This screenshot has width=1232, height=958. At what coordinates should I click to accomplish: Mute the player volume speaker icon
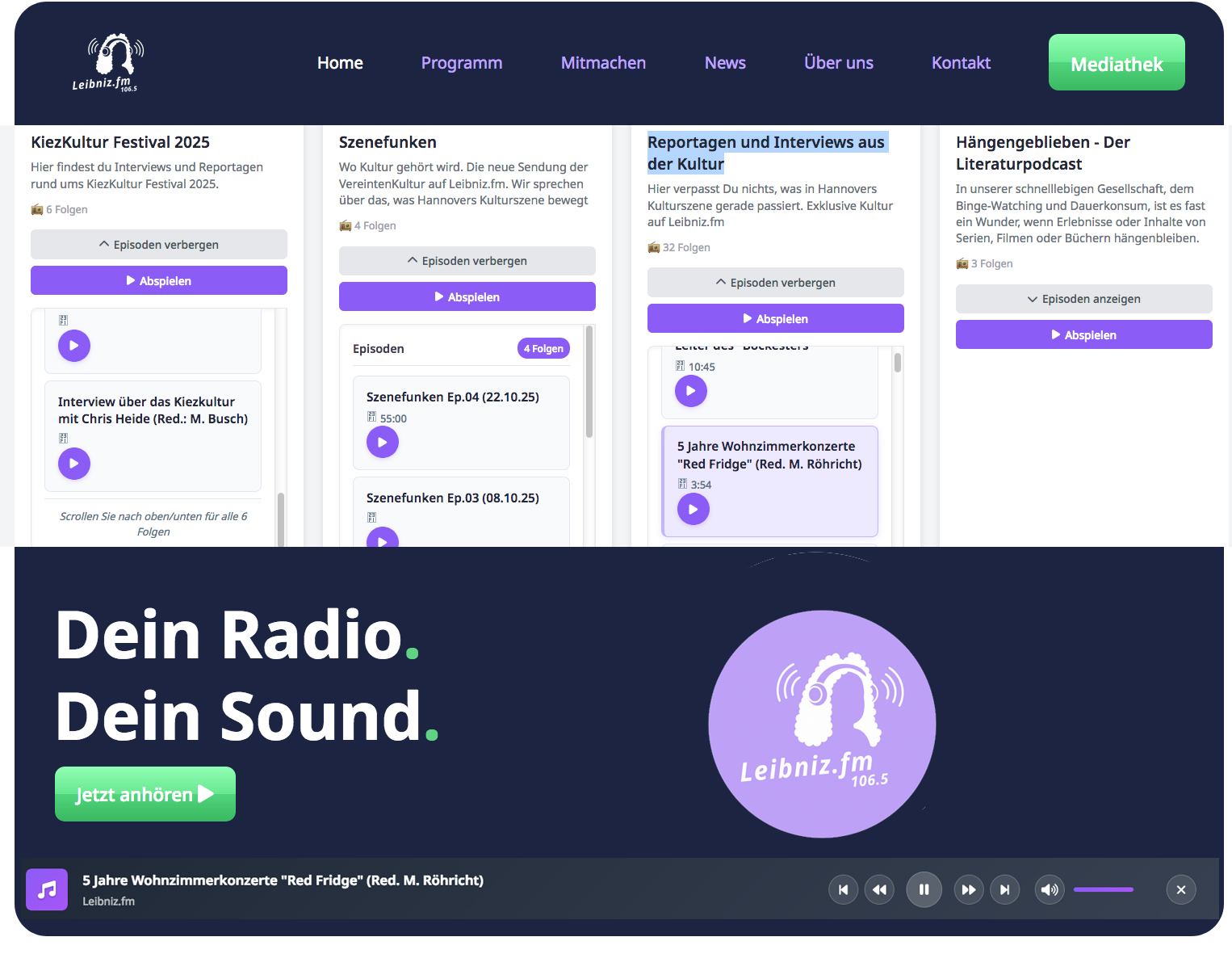[x=1049, y=889]
